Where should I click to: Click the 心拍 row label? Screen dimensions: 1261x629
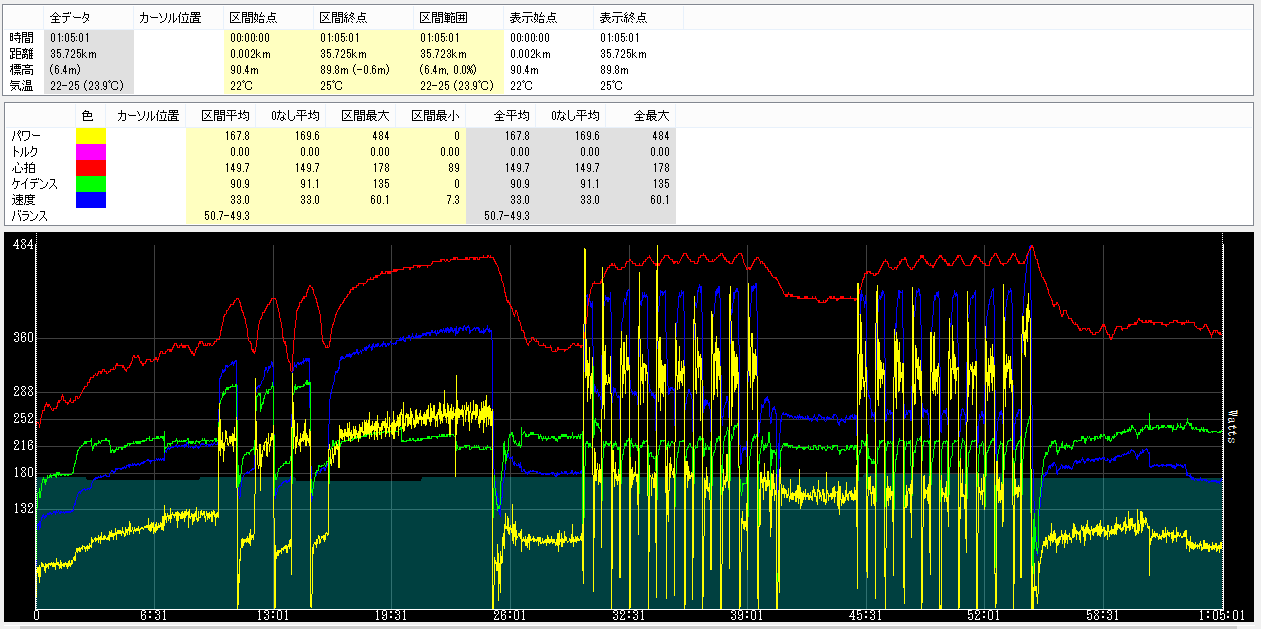point(22,168)
